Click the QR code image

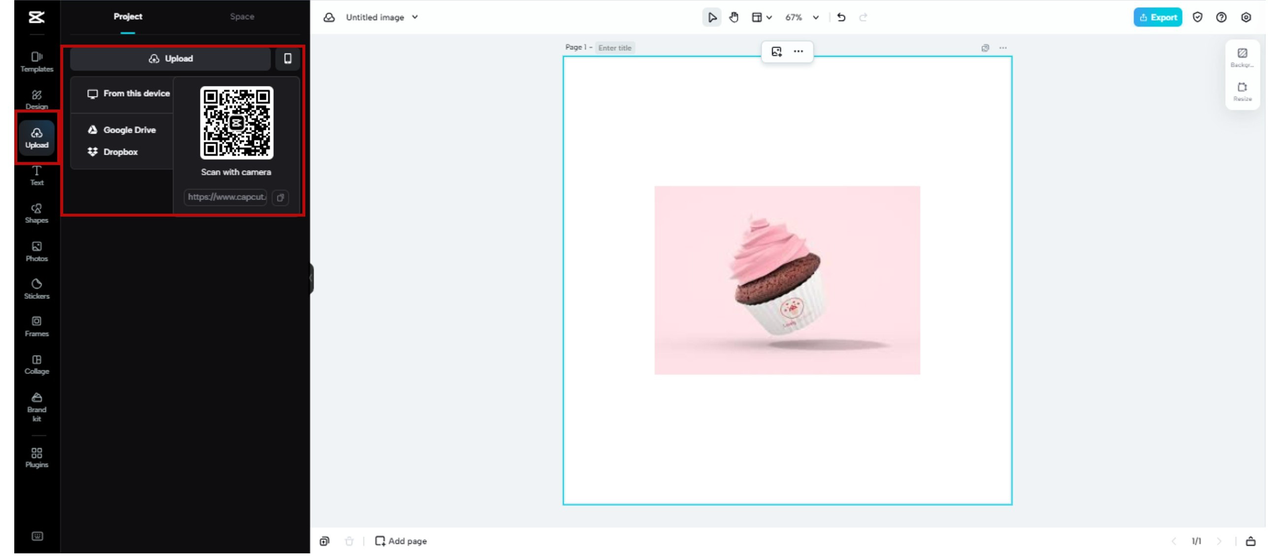click(x=236, y=123)
